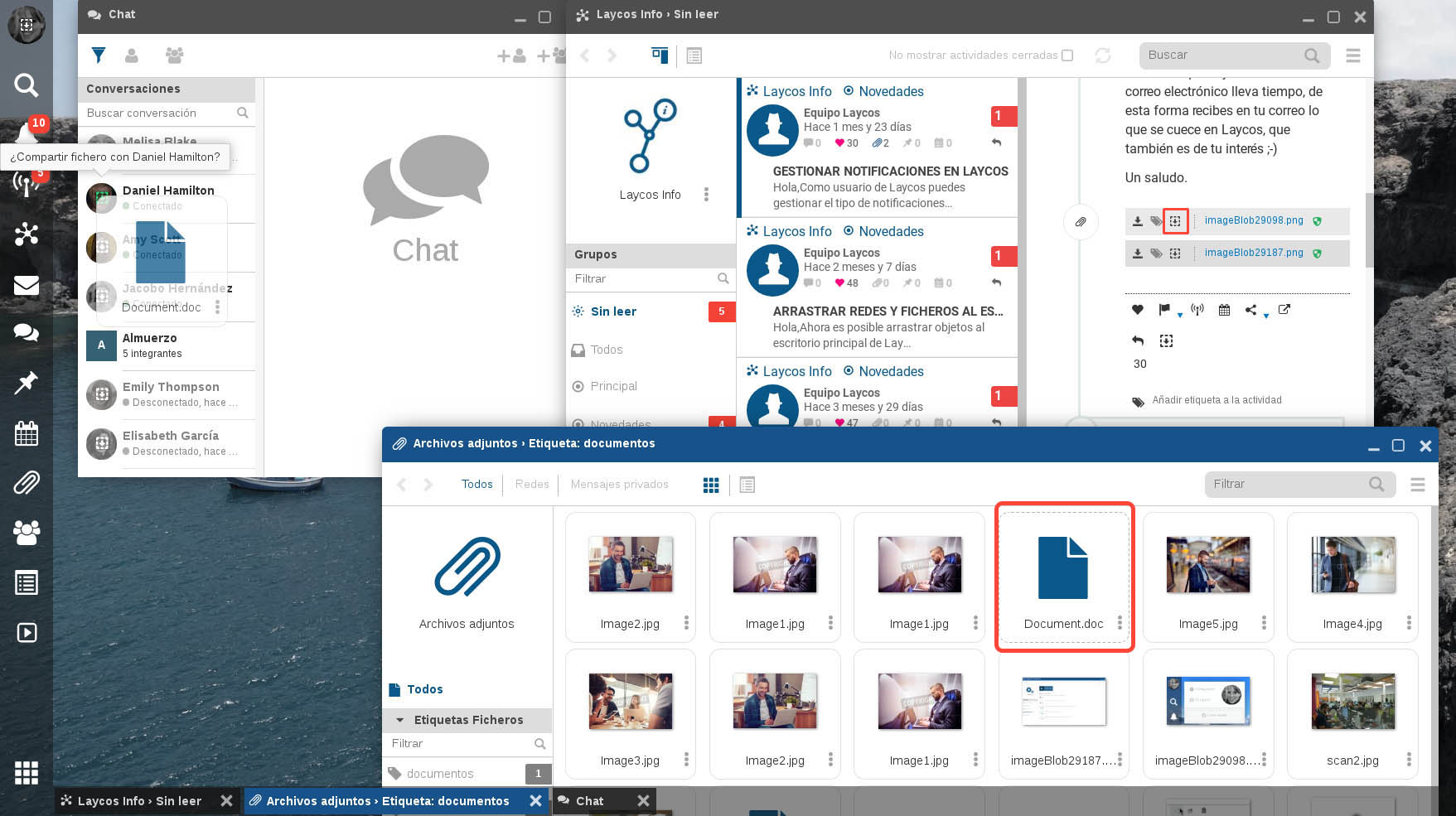Open flag dropdown arrow in activity actions
The height and width of the screenshot is (816, 1456).
1180,315
